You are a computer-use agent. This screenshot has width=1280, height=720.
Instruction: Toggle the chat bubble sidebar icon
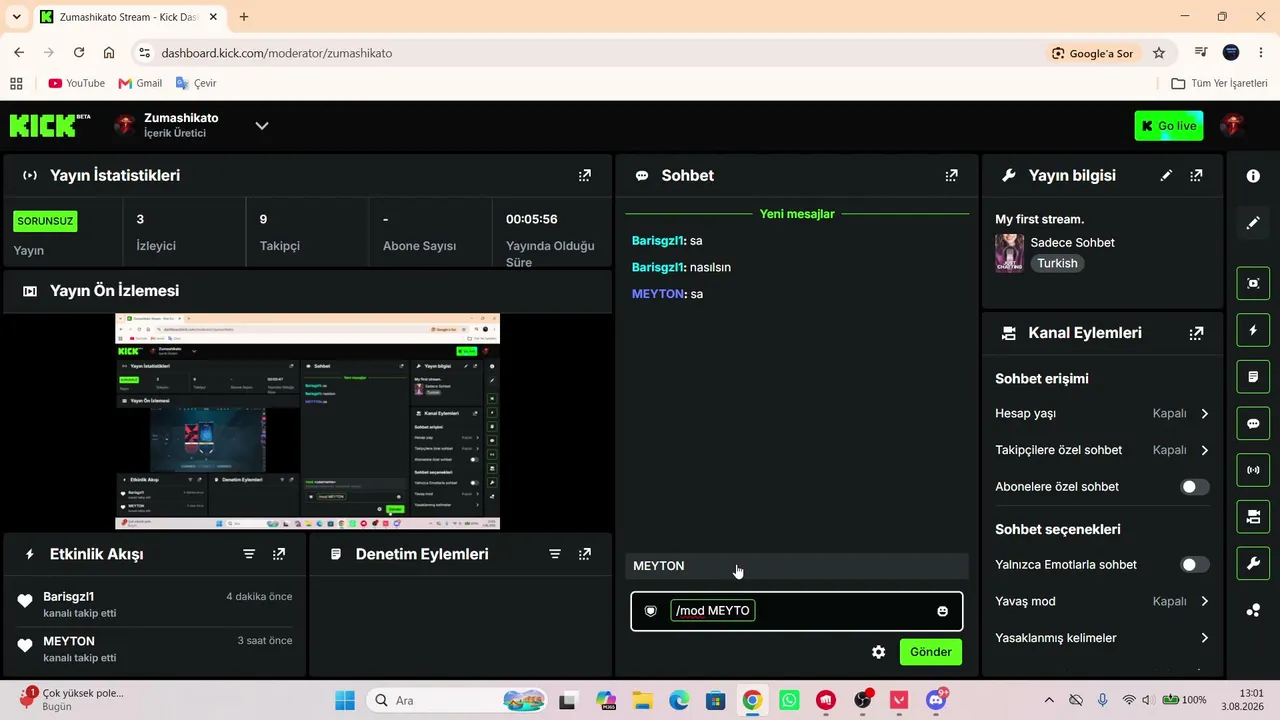pos(1253,423)
